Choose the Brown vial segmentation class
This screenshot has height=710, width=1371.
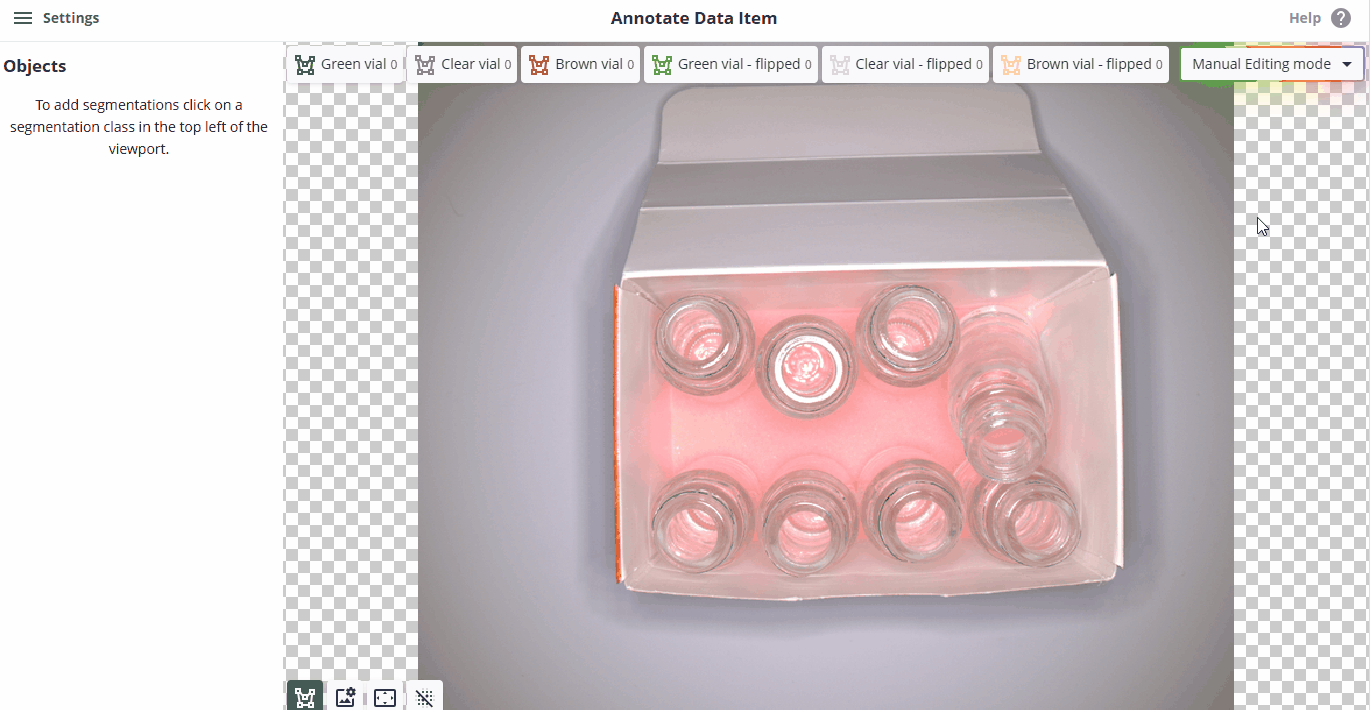click(580, 64)
